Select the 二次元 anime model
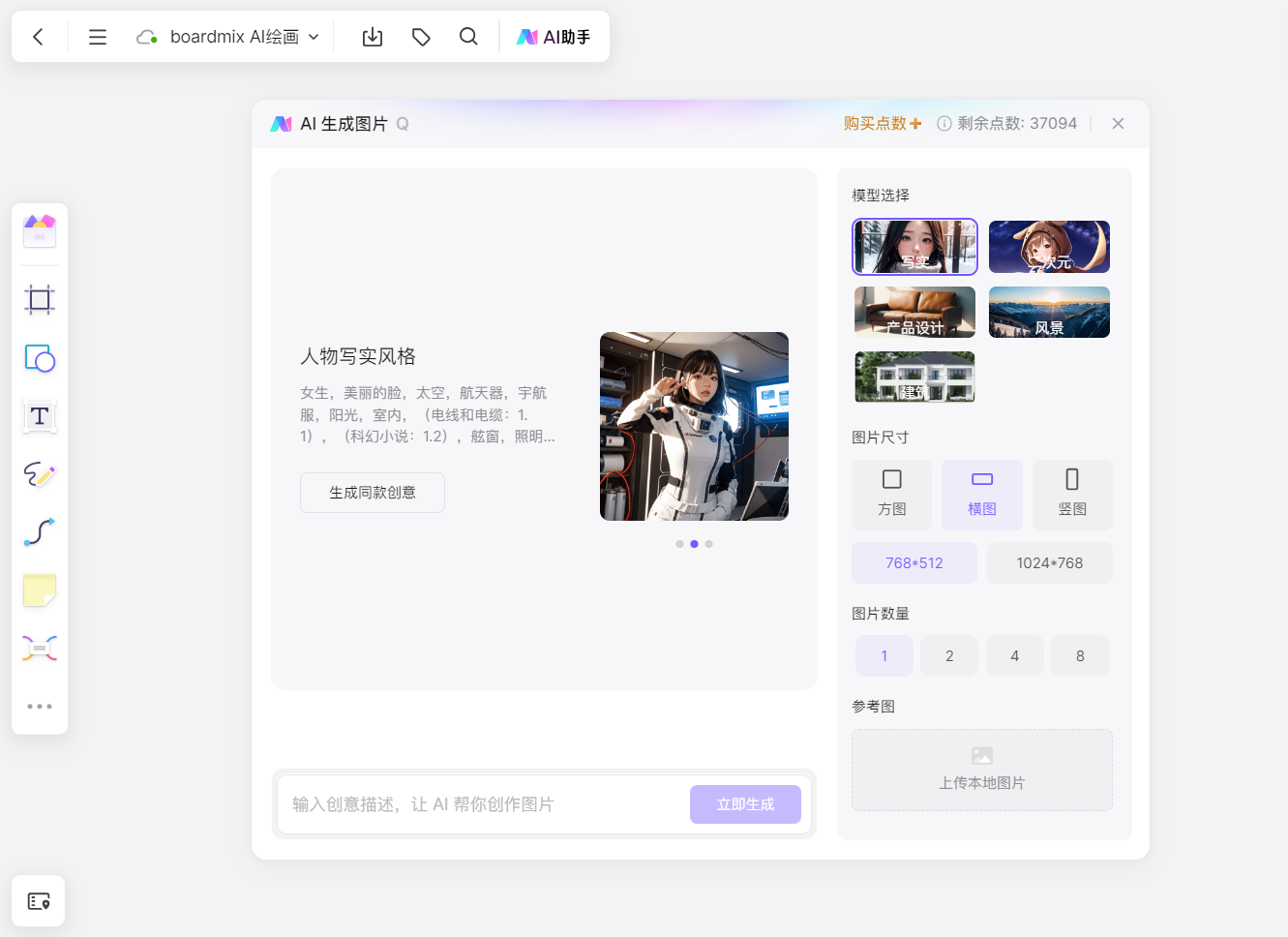This screenshot has height=937, width=1288. point(1049,247)
